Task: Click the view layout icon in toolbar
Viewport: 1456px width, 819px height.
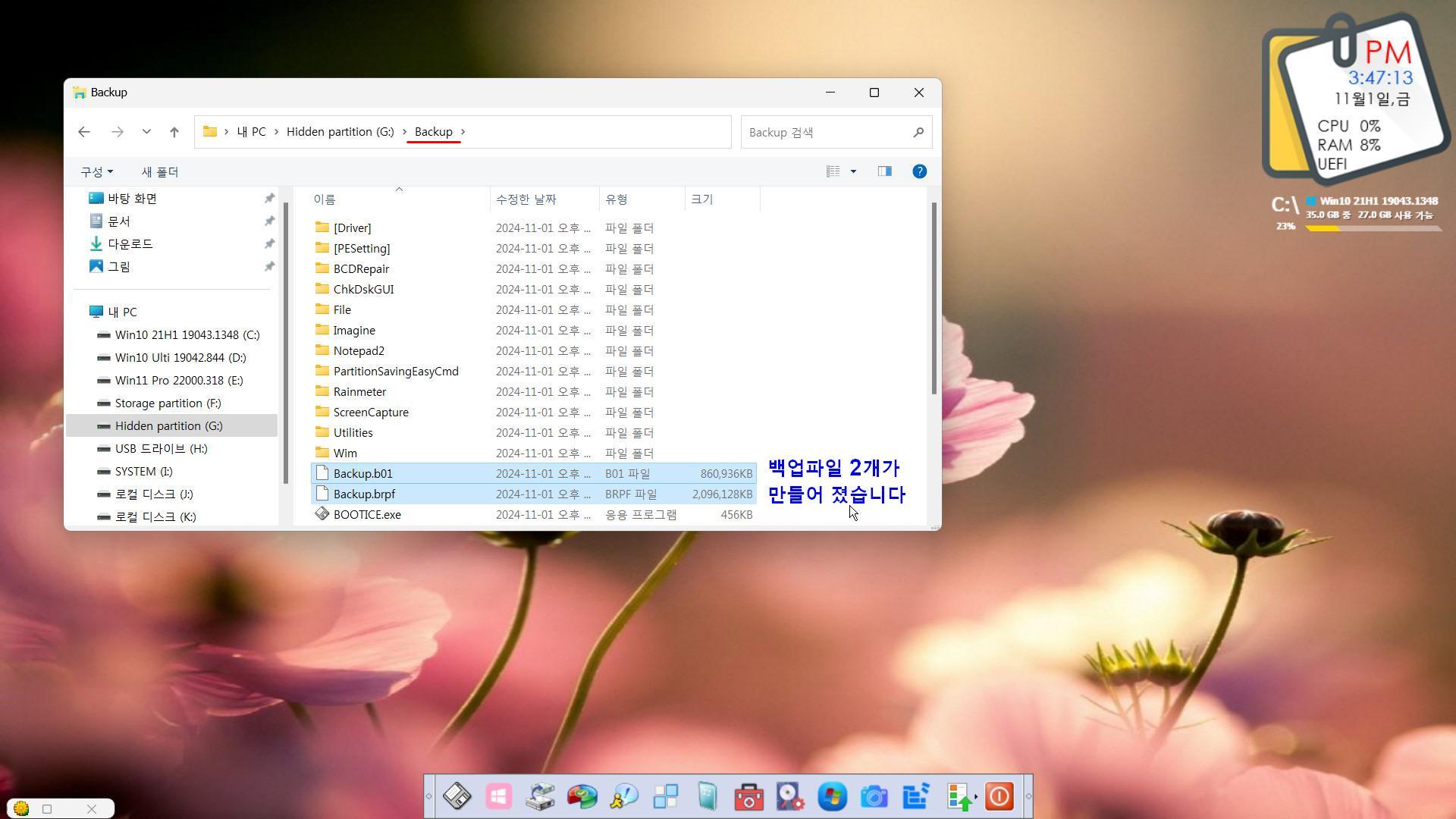Action: [x=833, y=171]
